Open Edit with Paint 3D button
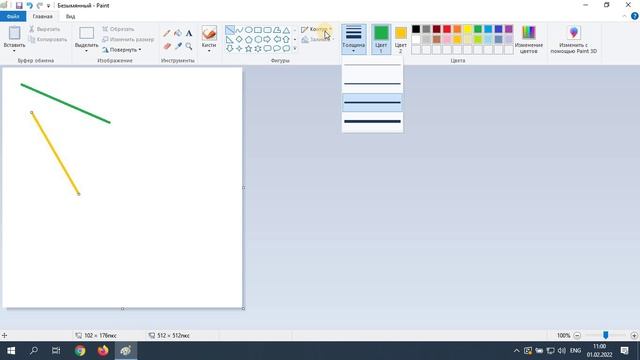The height and width of the screenshot is (360, 640). point(573,39)
